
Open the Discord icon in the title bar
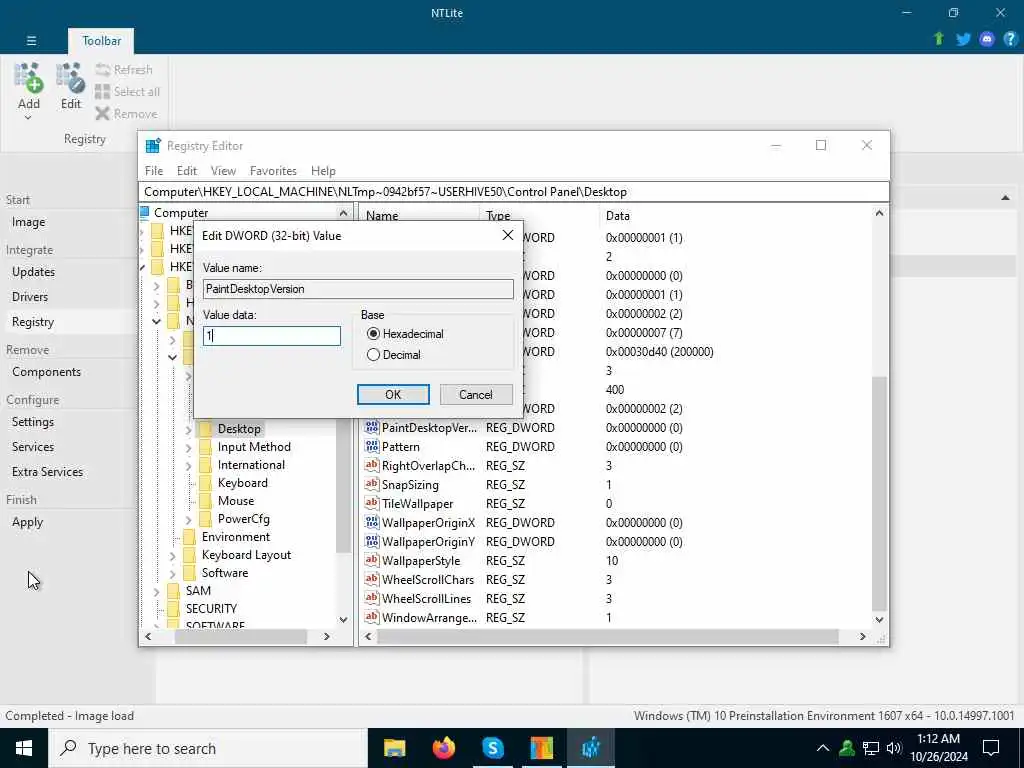coord(987,39)
